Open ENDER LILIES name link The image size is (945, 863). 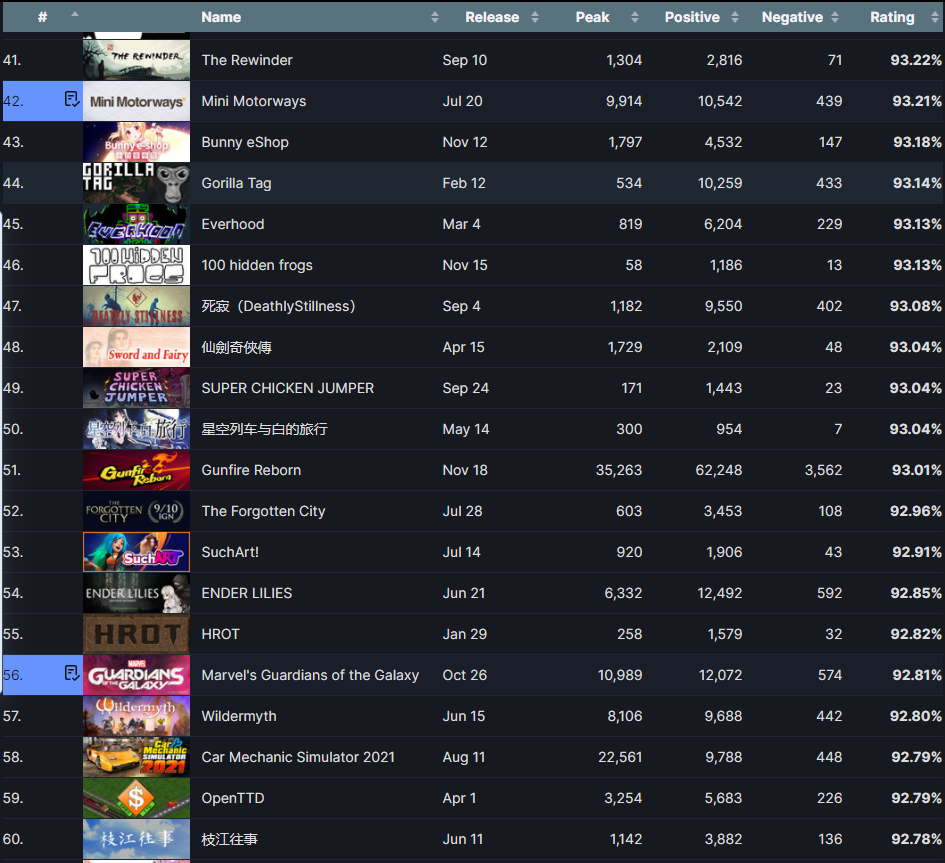[246, 593]
